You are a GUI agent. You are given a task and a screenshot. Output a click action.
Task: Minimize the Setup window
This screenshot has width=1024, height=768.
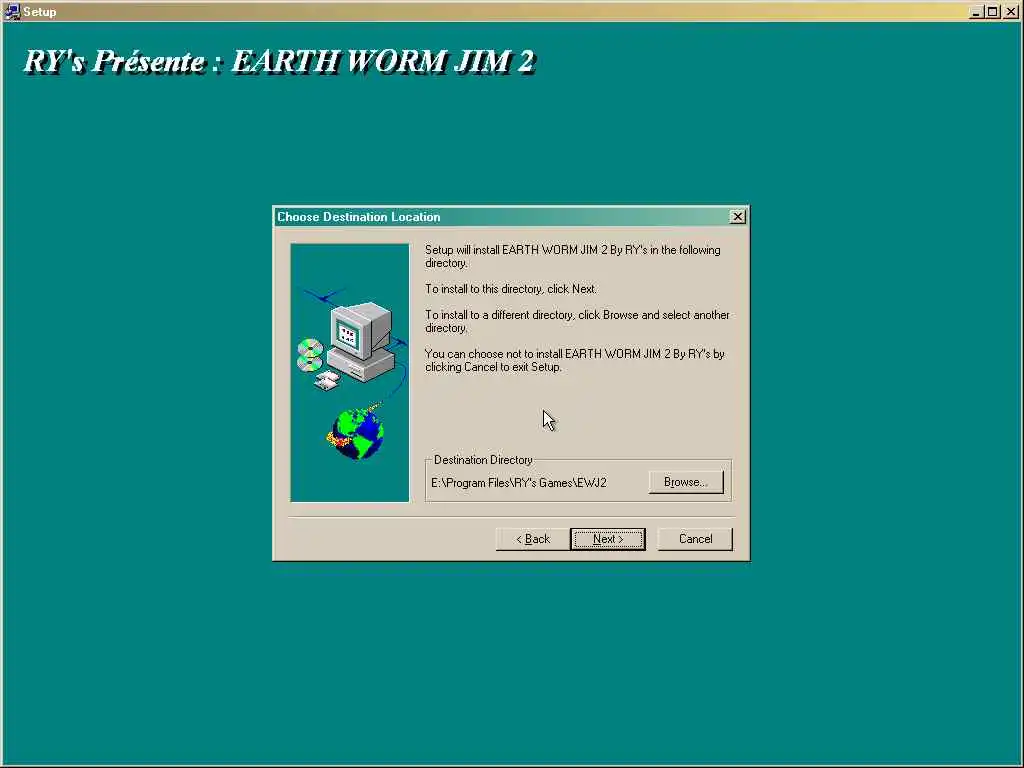click(x=976, y=12)
